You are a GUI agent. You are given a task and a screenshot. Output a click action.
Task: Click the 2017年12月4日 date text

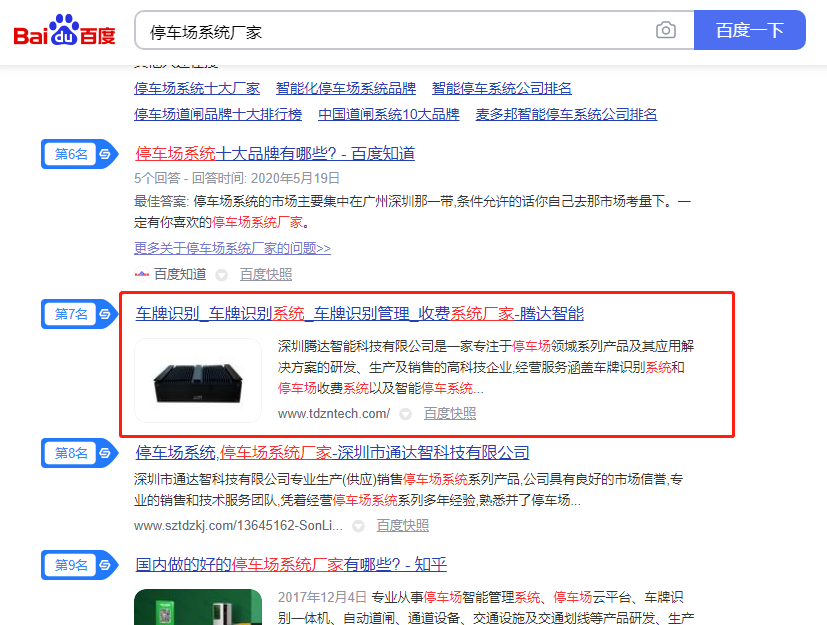click(x=322, y=597)
